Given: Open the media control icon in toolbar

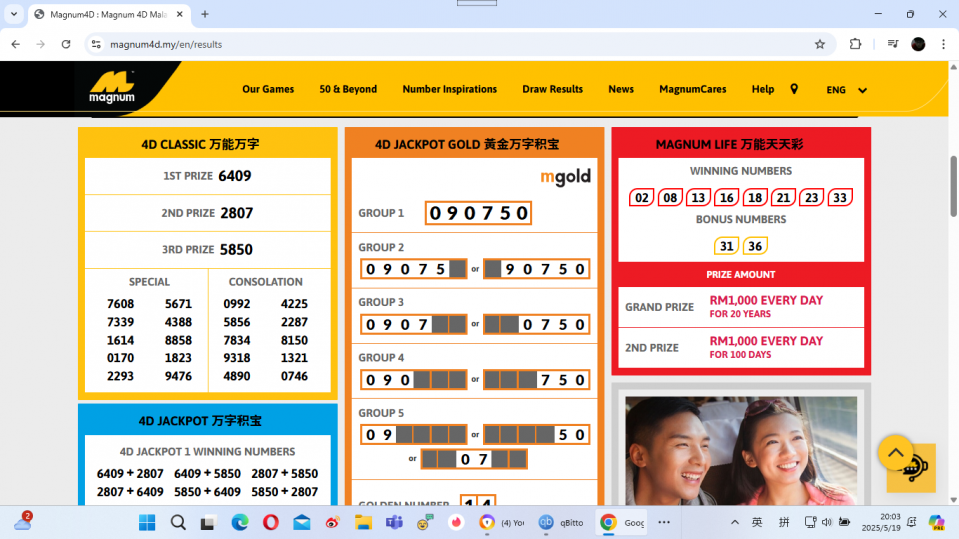Looking at the screenshot, I should point(892,44).
